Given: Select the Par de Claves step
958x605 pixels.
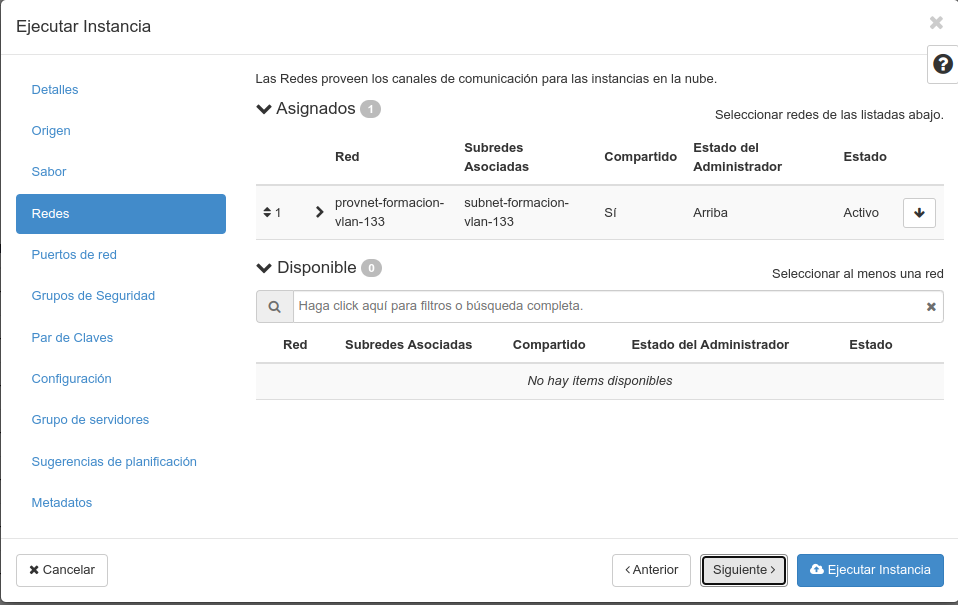Looking at the screenshot, I should (72, 337).
